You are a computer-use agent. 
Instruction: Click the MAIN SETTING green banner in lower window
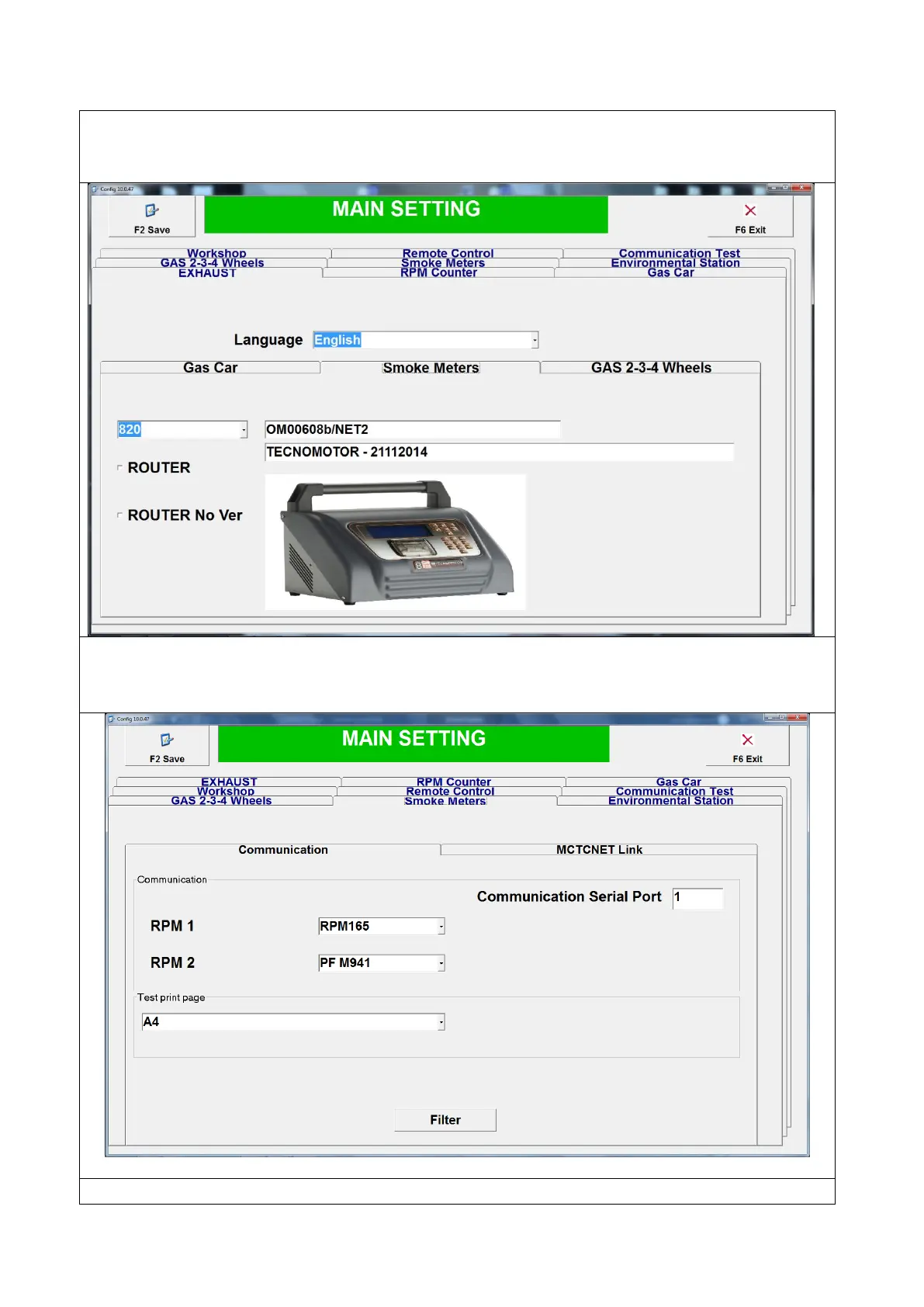(x=414, y=744)
